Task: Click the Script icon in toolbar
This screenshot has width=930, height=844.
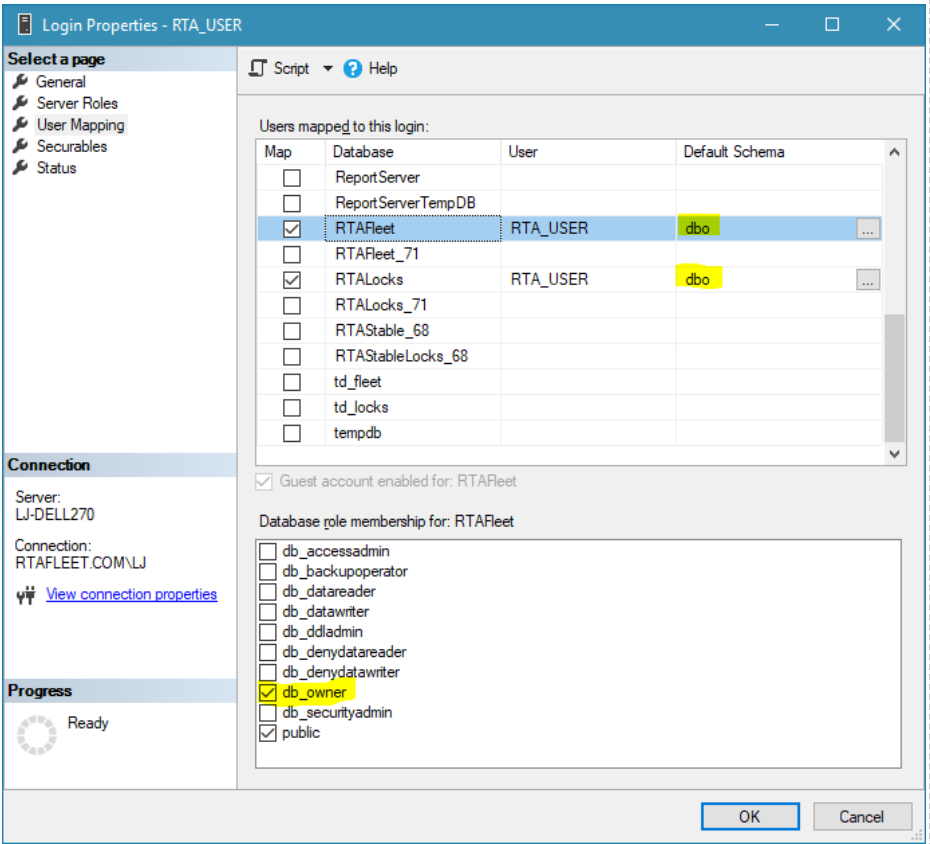Action: click(x=259, y=68)
